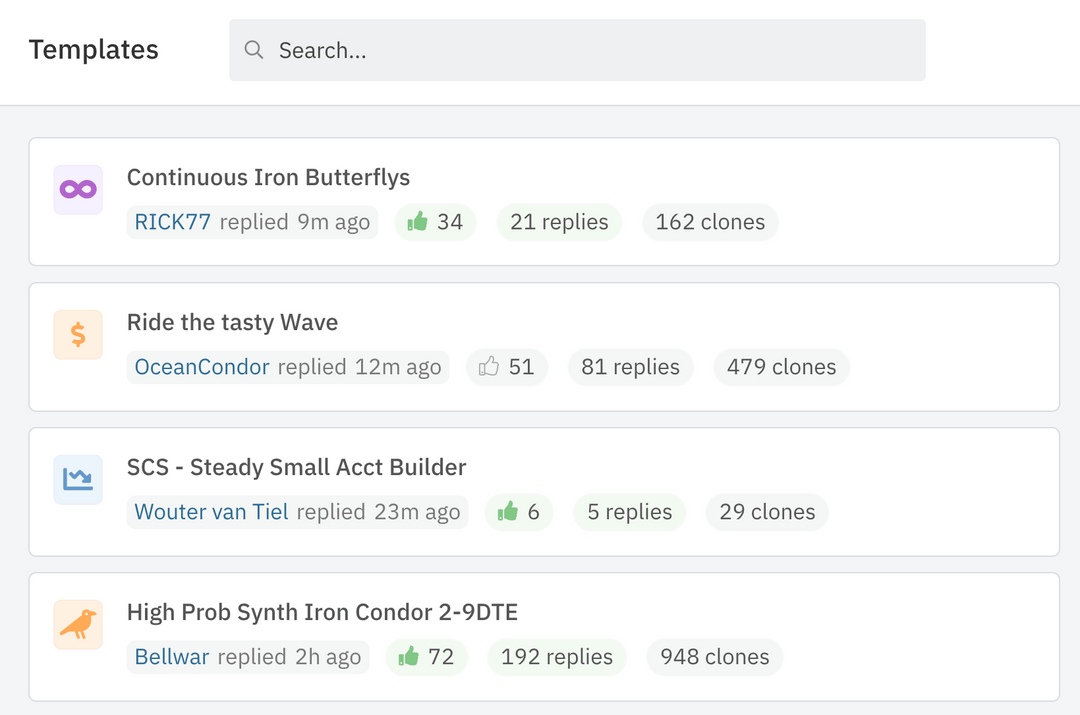Like the Ride the tasty Wave template

point(506,367)
